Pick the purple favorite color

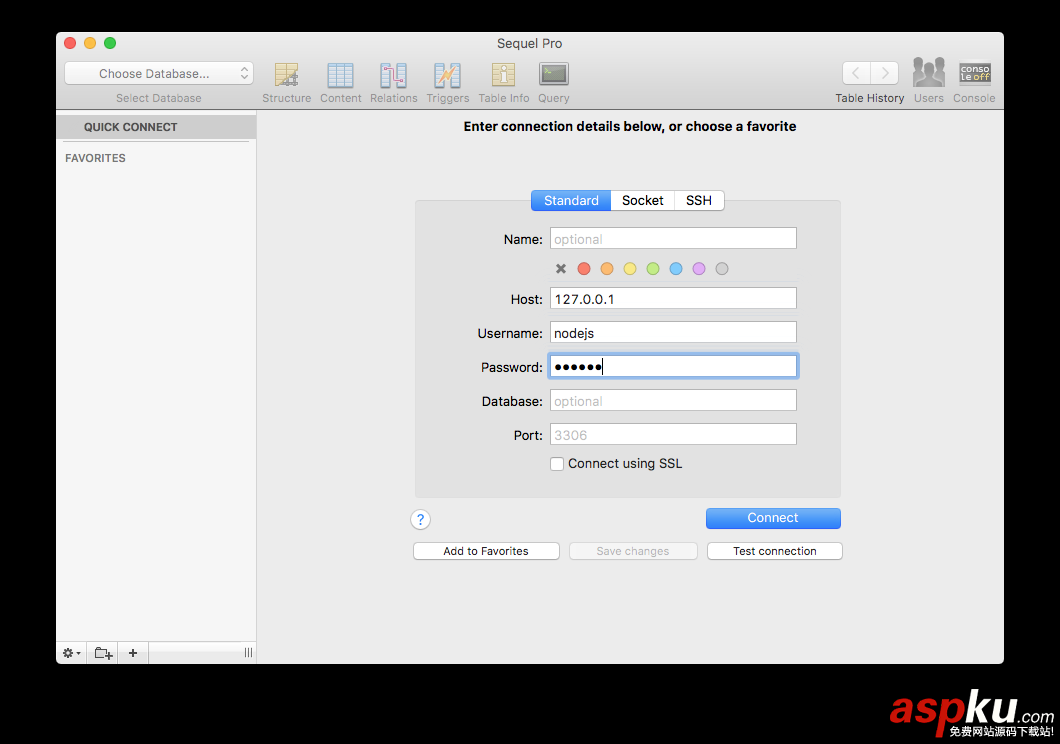point(699,269)
